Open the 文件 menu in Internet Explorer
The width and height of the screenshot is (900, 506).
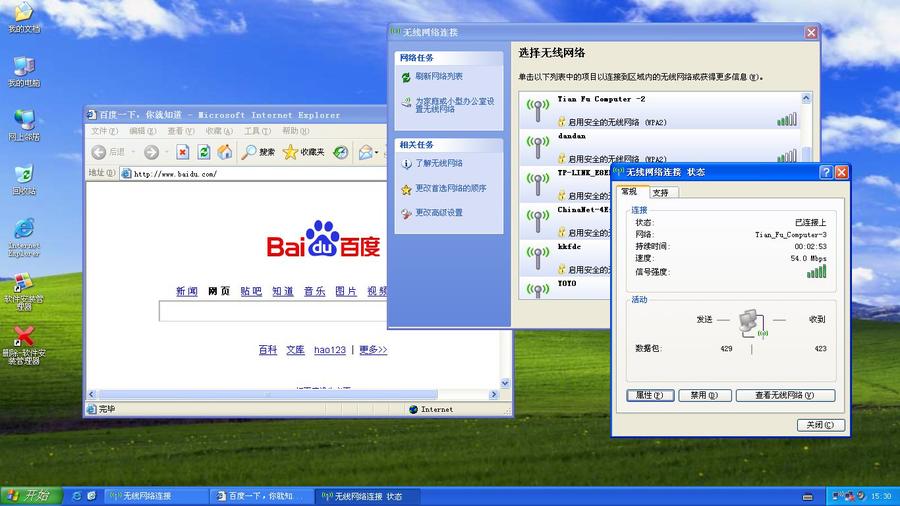click(x=104, y=131)
